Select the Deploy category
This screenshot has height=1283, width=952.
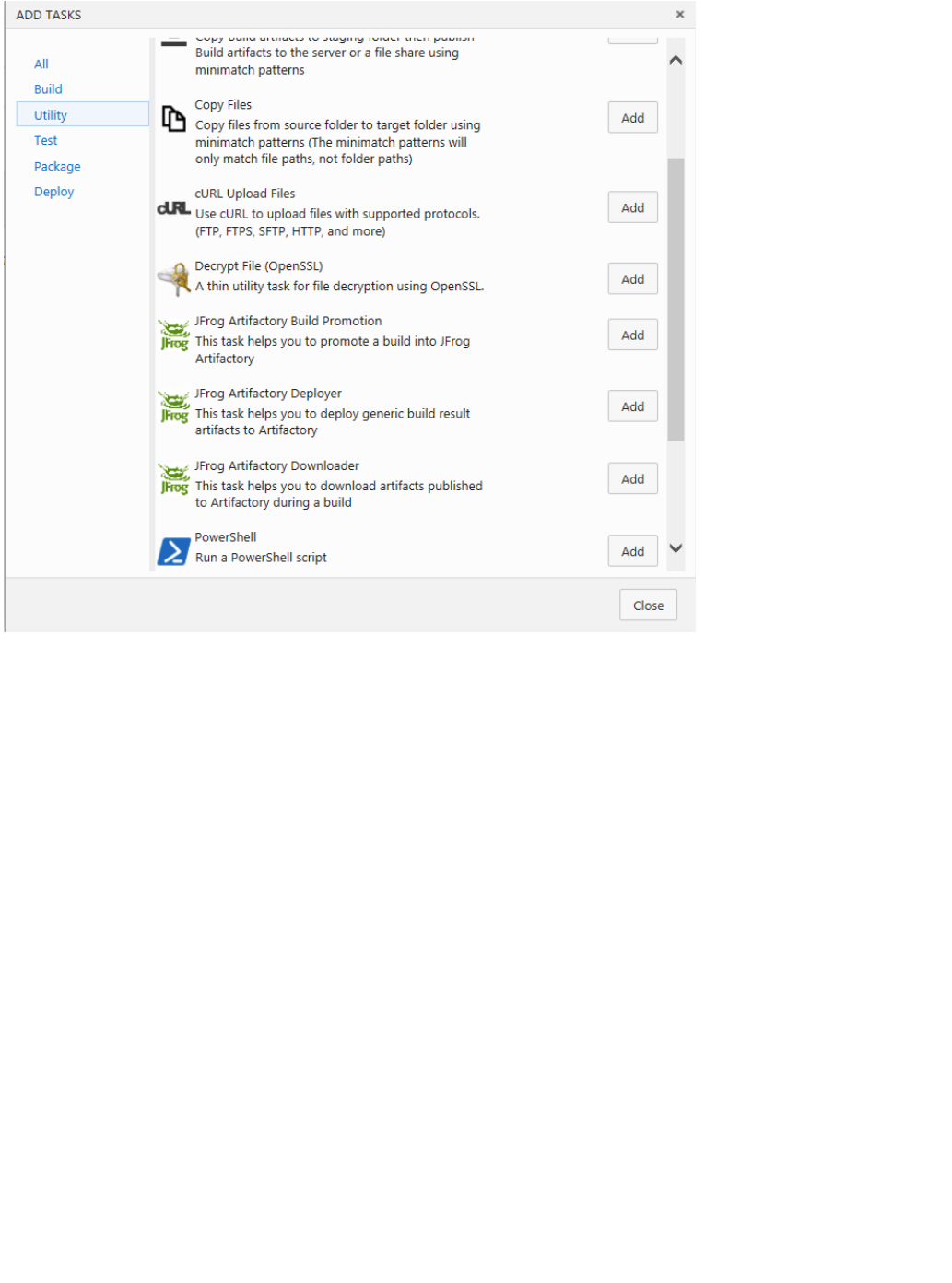pyautogui.click(x=53, y=192)
